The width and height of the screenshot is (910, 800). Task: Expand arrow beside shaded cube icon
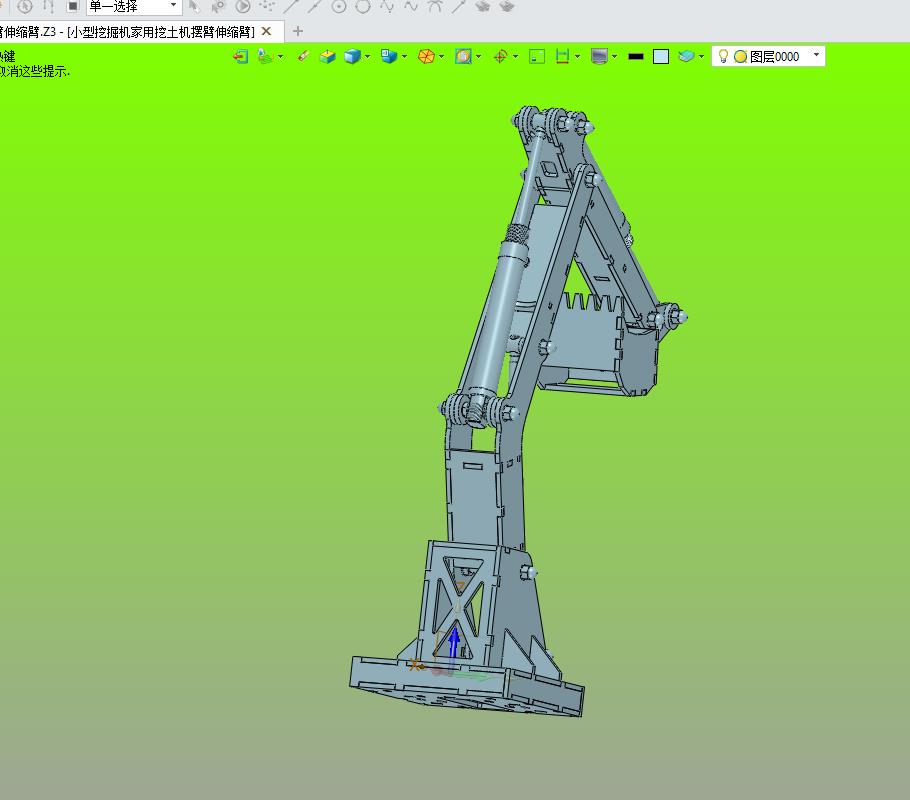(x=367, y=57)
